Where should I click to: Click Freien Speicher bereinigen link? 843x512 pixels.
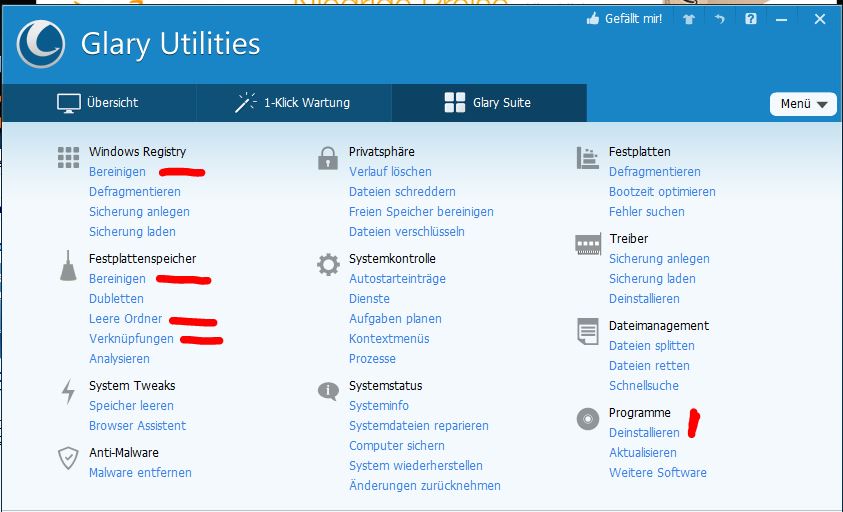[x=421, y=212]
